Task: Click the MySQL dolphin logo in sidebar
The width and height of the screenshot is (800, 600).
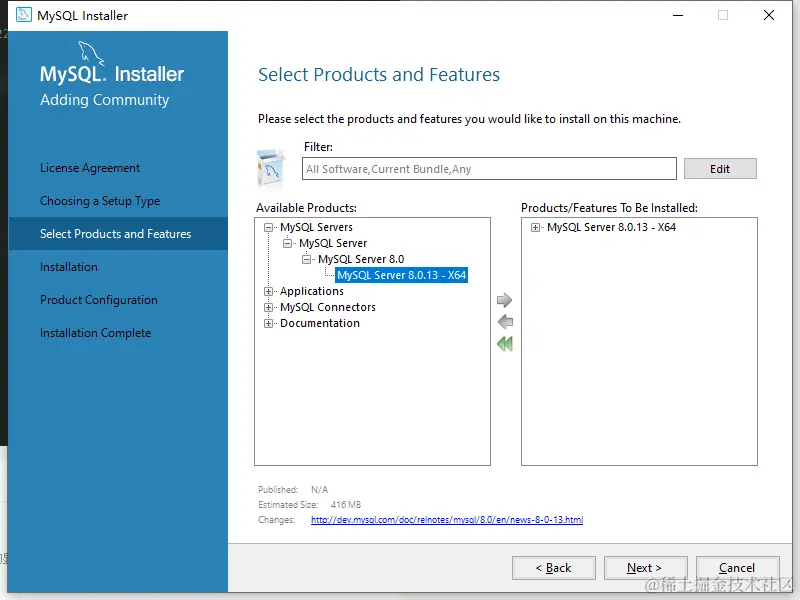Action: pyautogui.click(x=91, y=54)
